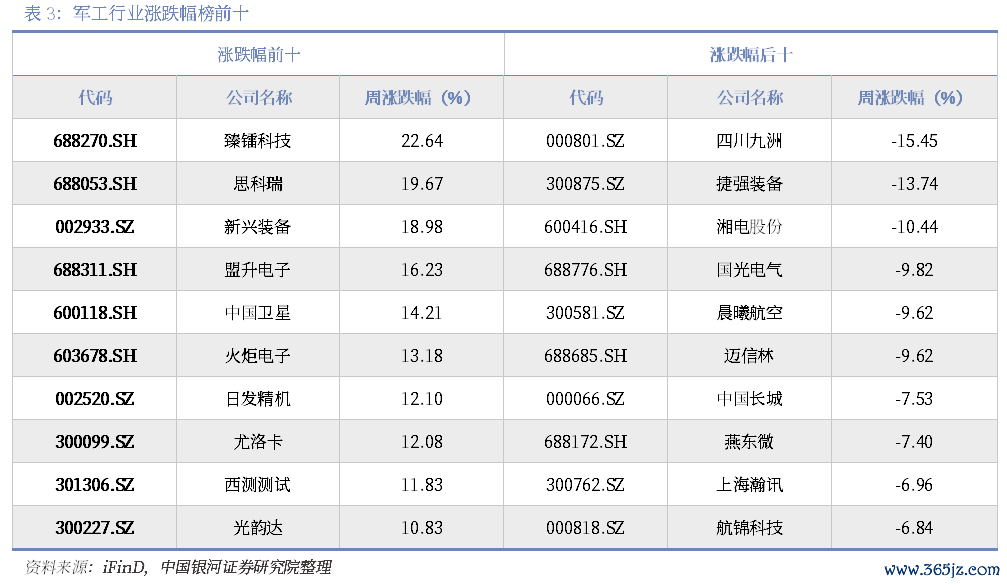The height and width of the screenshot is (585, 1007).
Task: Click stock code 600118.SH
Action: pyautogui.click(x=95, y=313)
